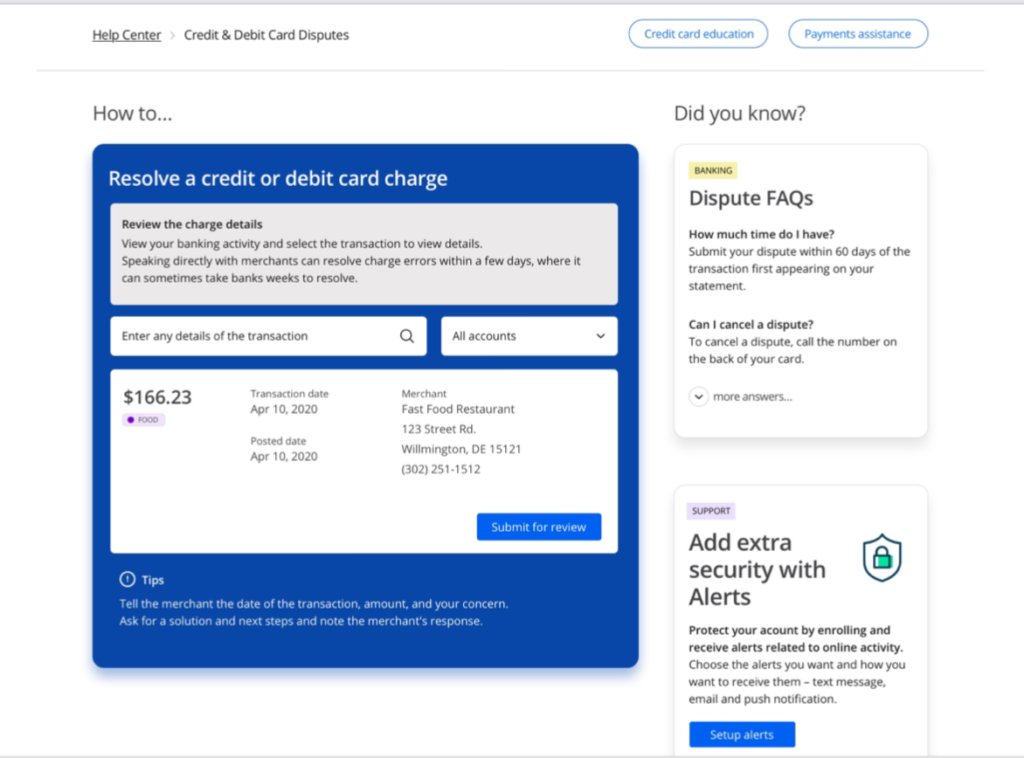This screenshot has width=1024, height=758.
Task: Click the Tips info icon
Action: point(127,579)
